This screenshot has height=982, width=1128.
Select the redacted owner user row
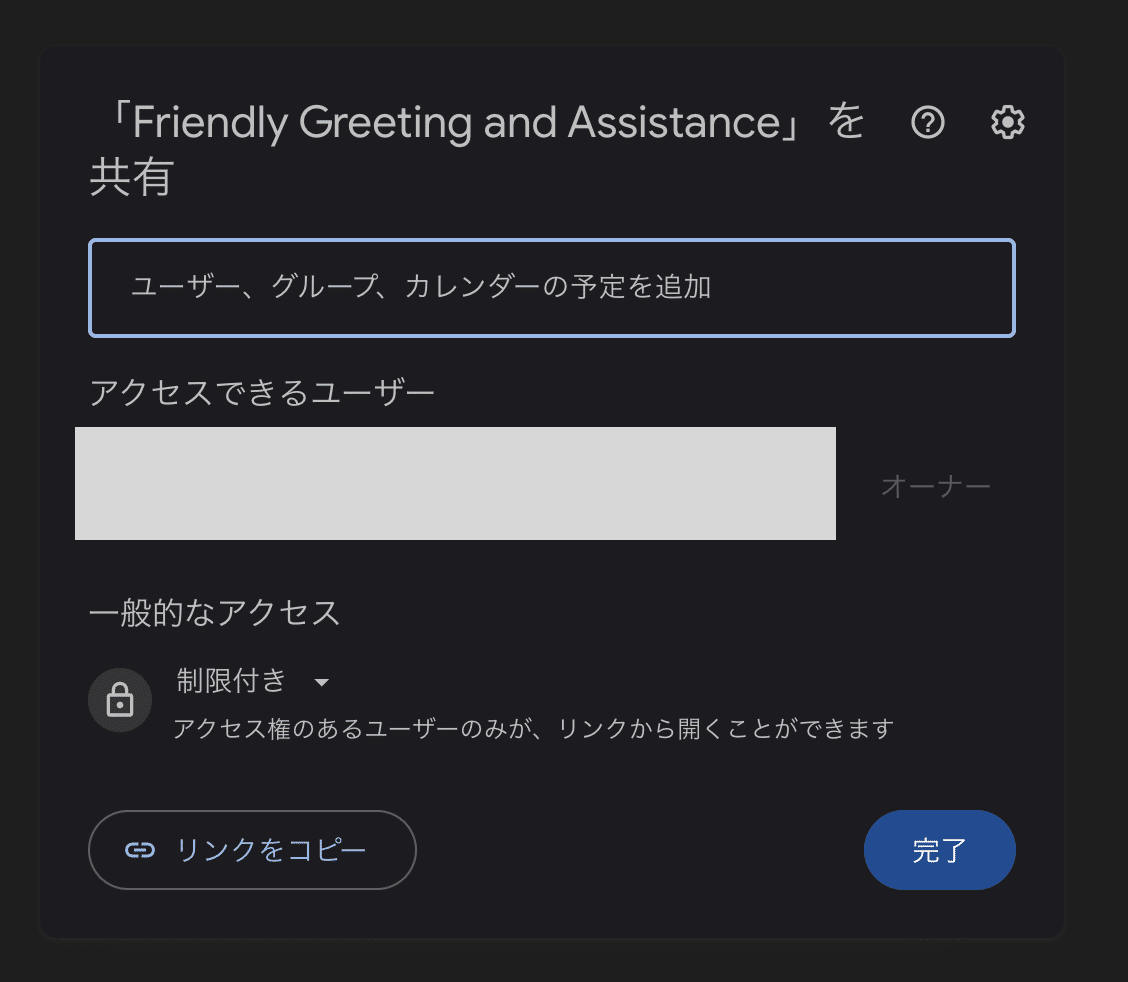[455, 484]
